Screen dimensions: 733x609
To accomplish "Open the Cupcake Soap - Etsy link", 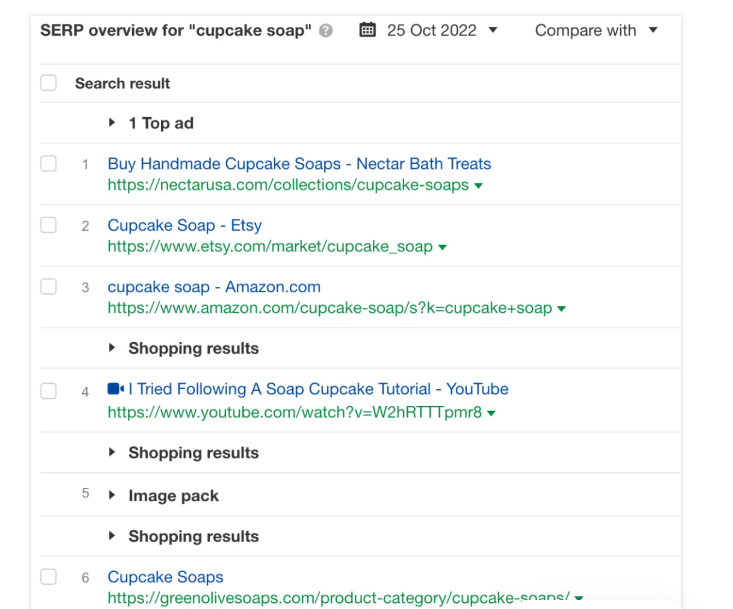I will pos(184,226).
